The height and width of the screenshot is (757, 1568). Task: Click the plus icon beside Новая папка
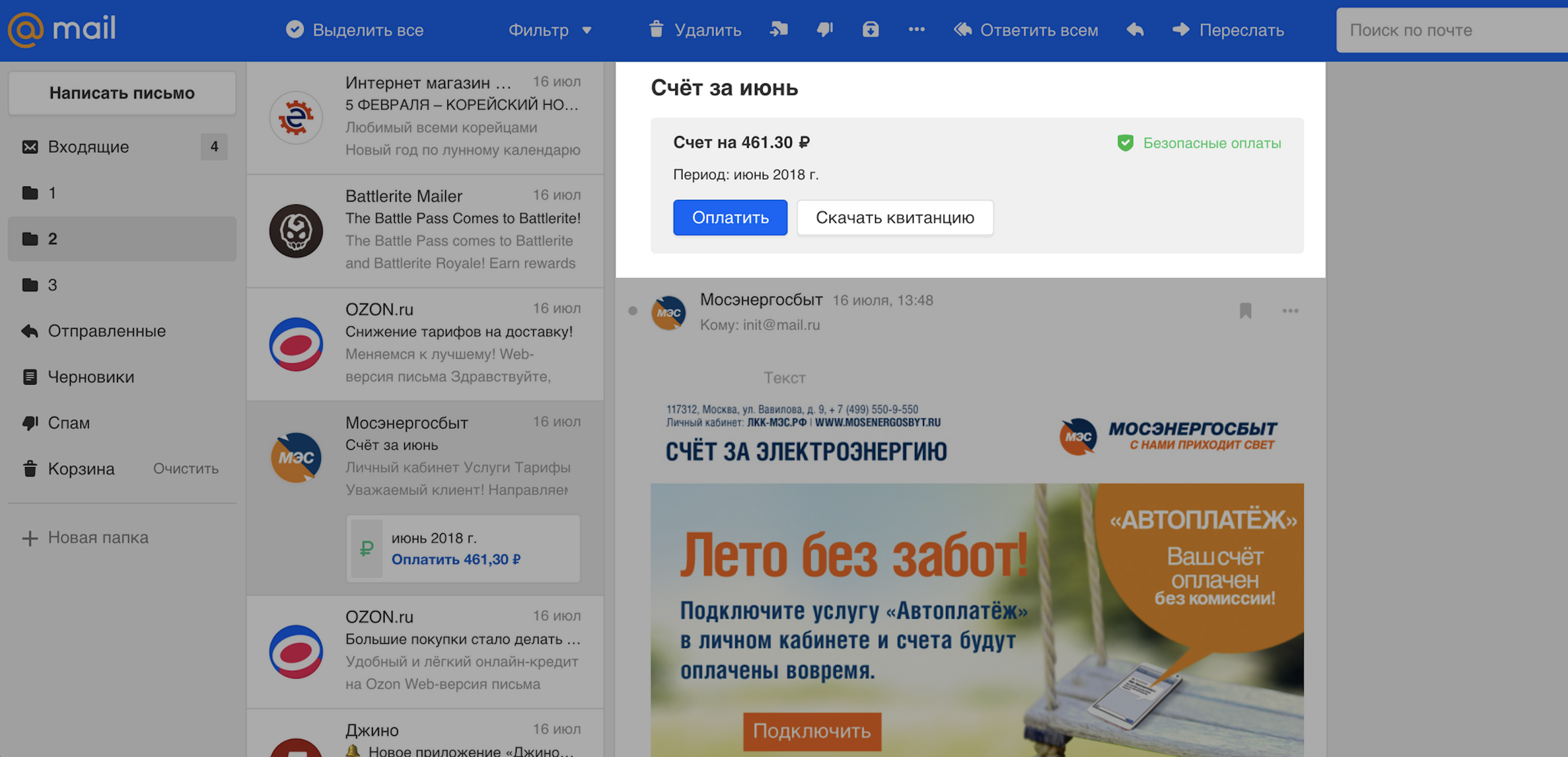click(x=30, y=538)
